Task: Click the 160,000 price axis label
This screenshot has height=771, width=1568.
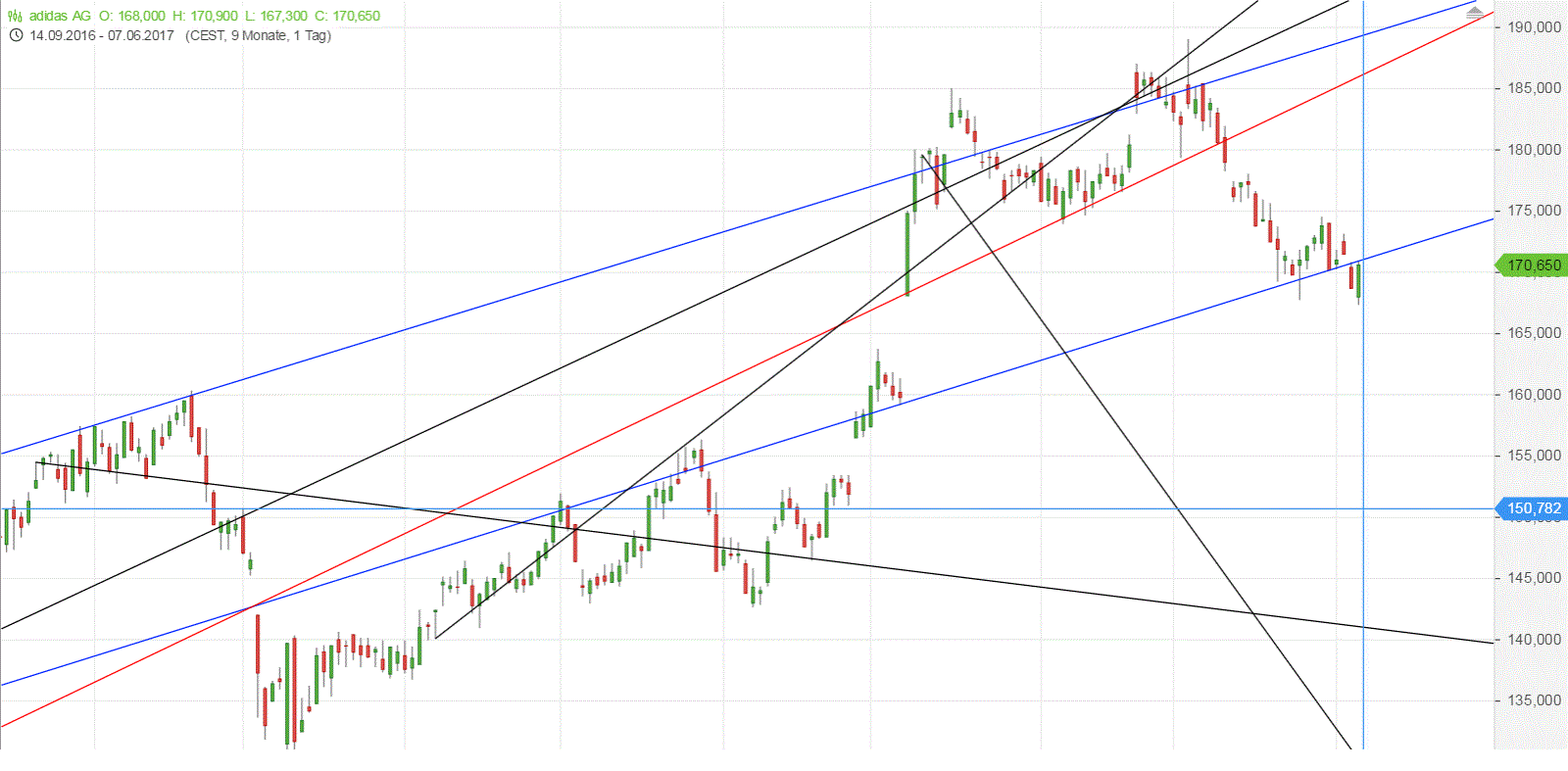Action: [x=1534, y=395]
